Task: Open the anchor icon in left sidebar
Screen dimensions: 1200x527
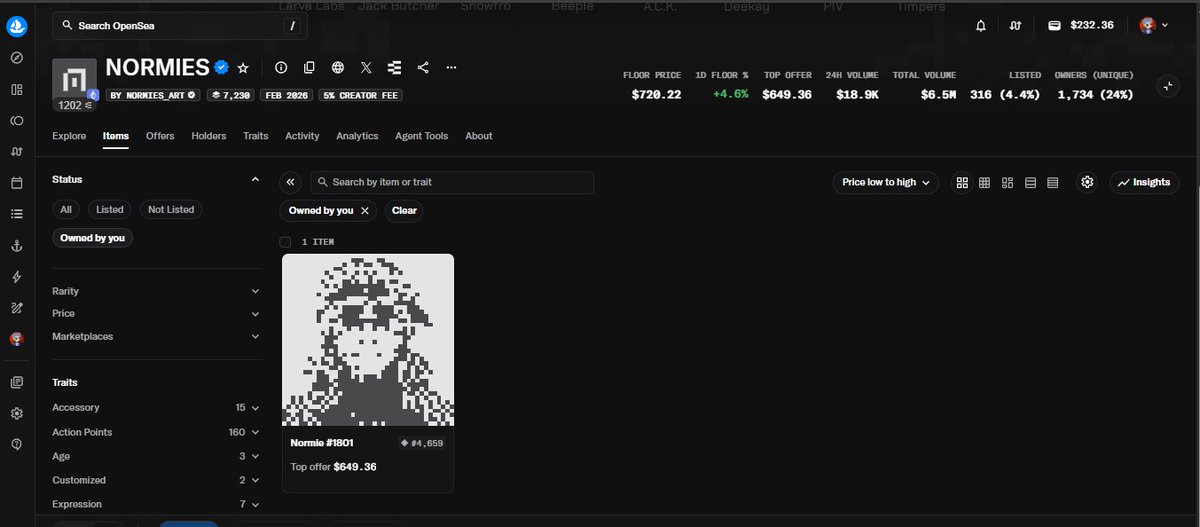Action: click(17, 245)
